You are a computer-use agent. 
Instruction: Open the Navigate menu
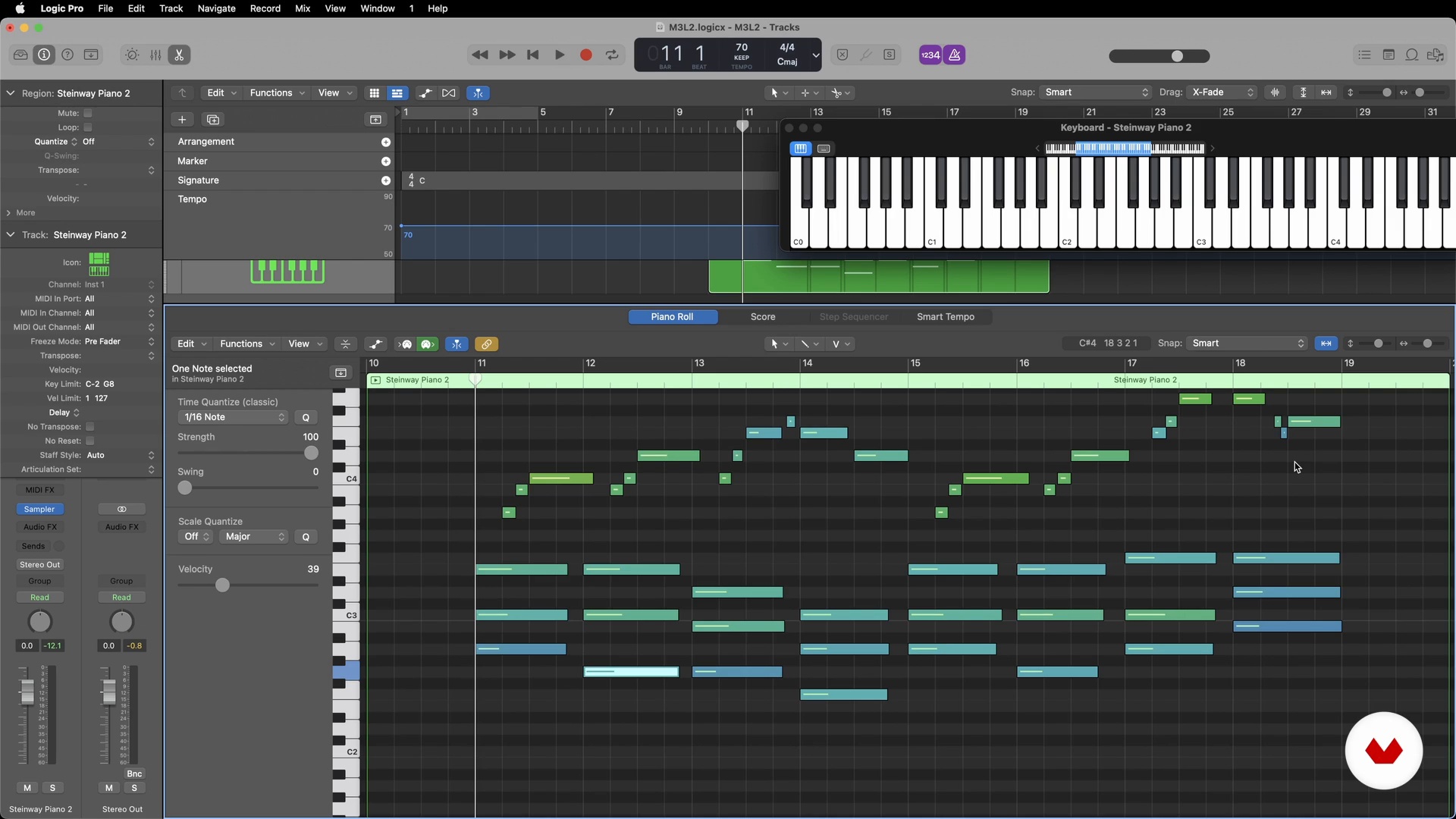click(216, 8)
